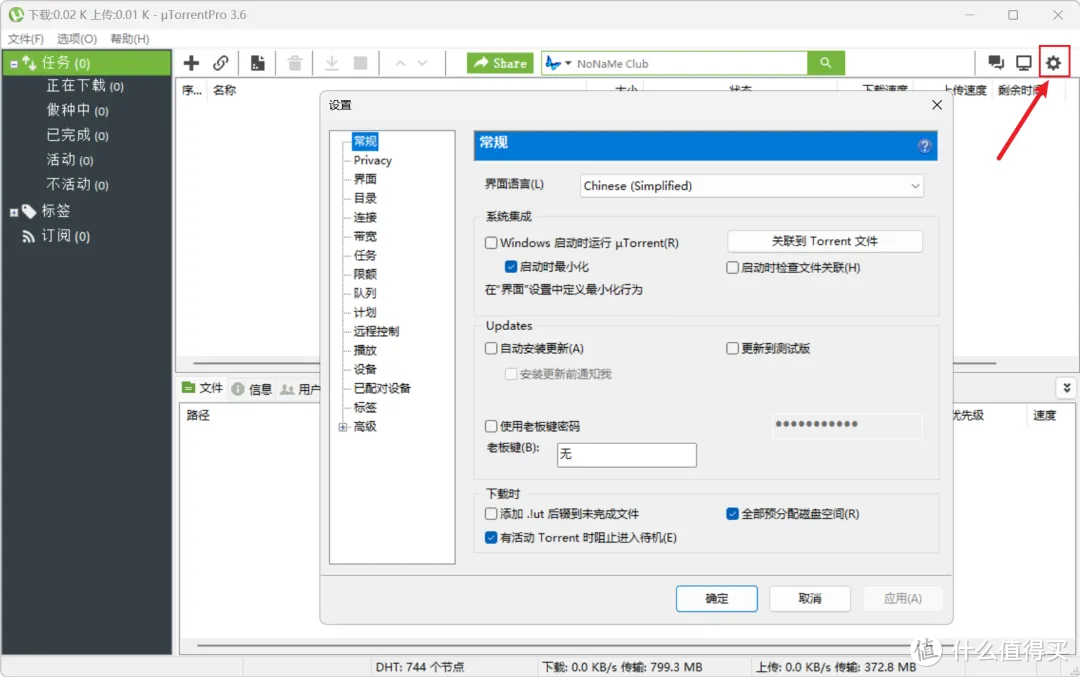The image size is (1080, 677).
Task: Expand the 高级 tree node
Action: (x=343, y=427)
